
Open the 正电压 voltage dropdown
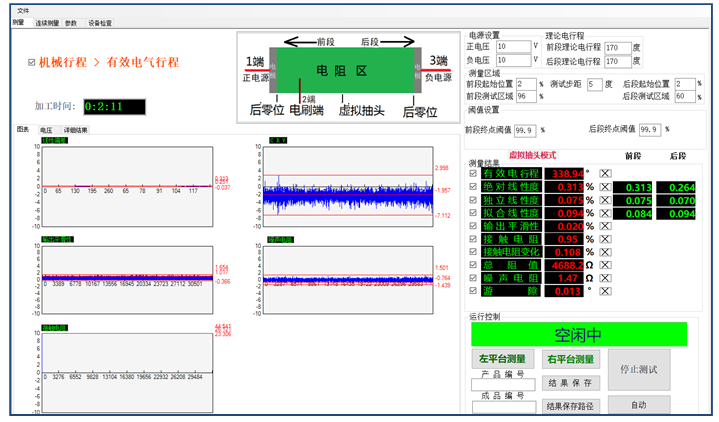coord(533,46)
